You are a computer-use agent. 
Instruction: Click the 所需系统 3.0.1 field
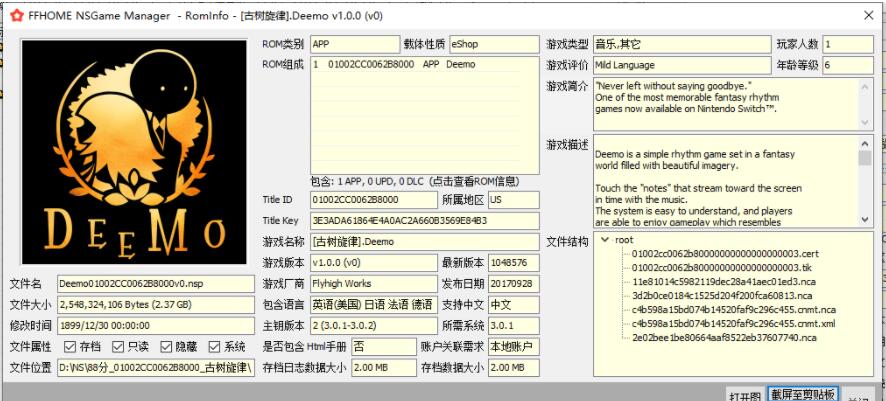514,326
